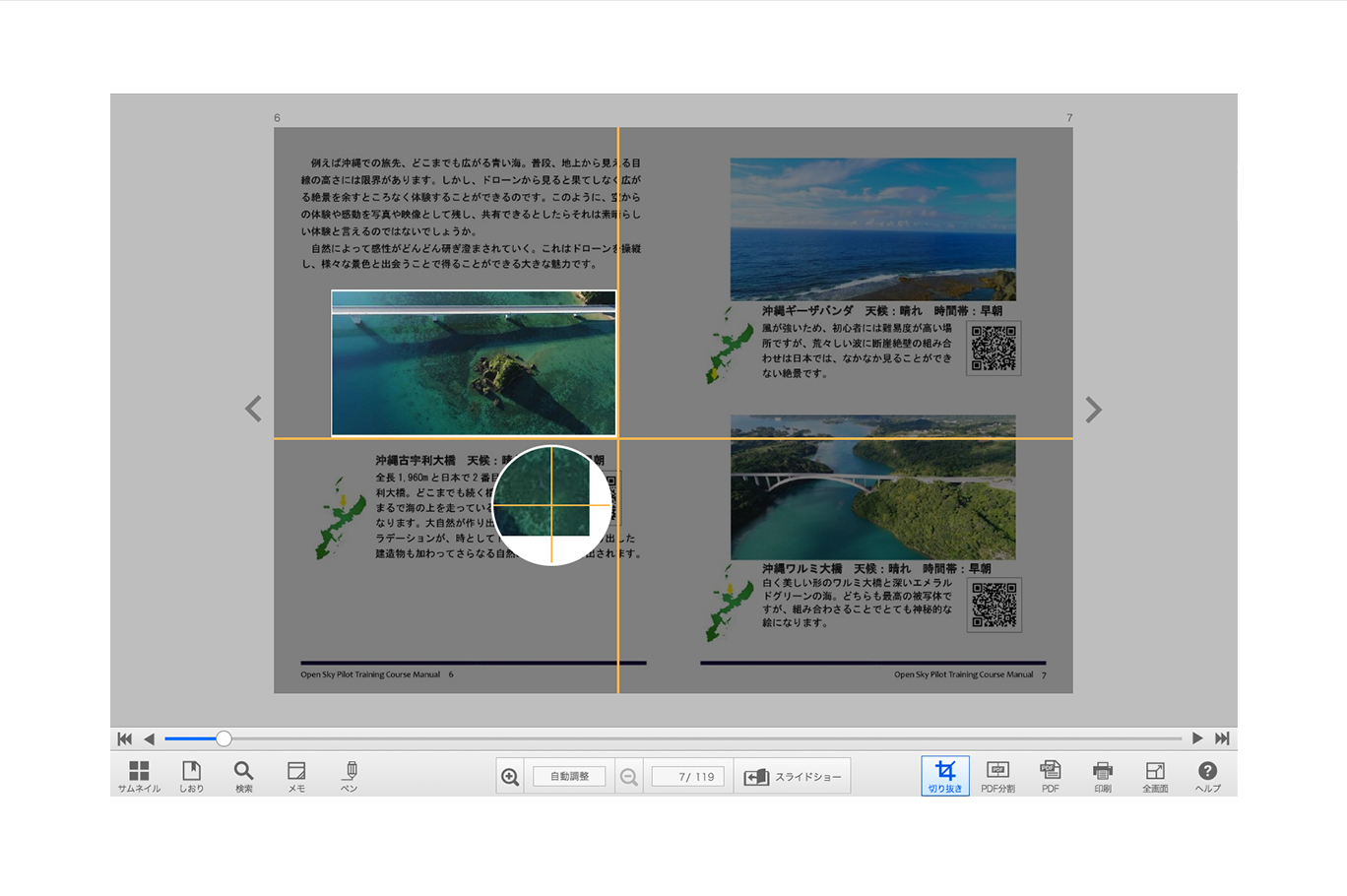Viewport: 1347px width, 896px height.
Task: Click the zoom in magnifier icon
Action: point(510,777)
